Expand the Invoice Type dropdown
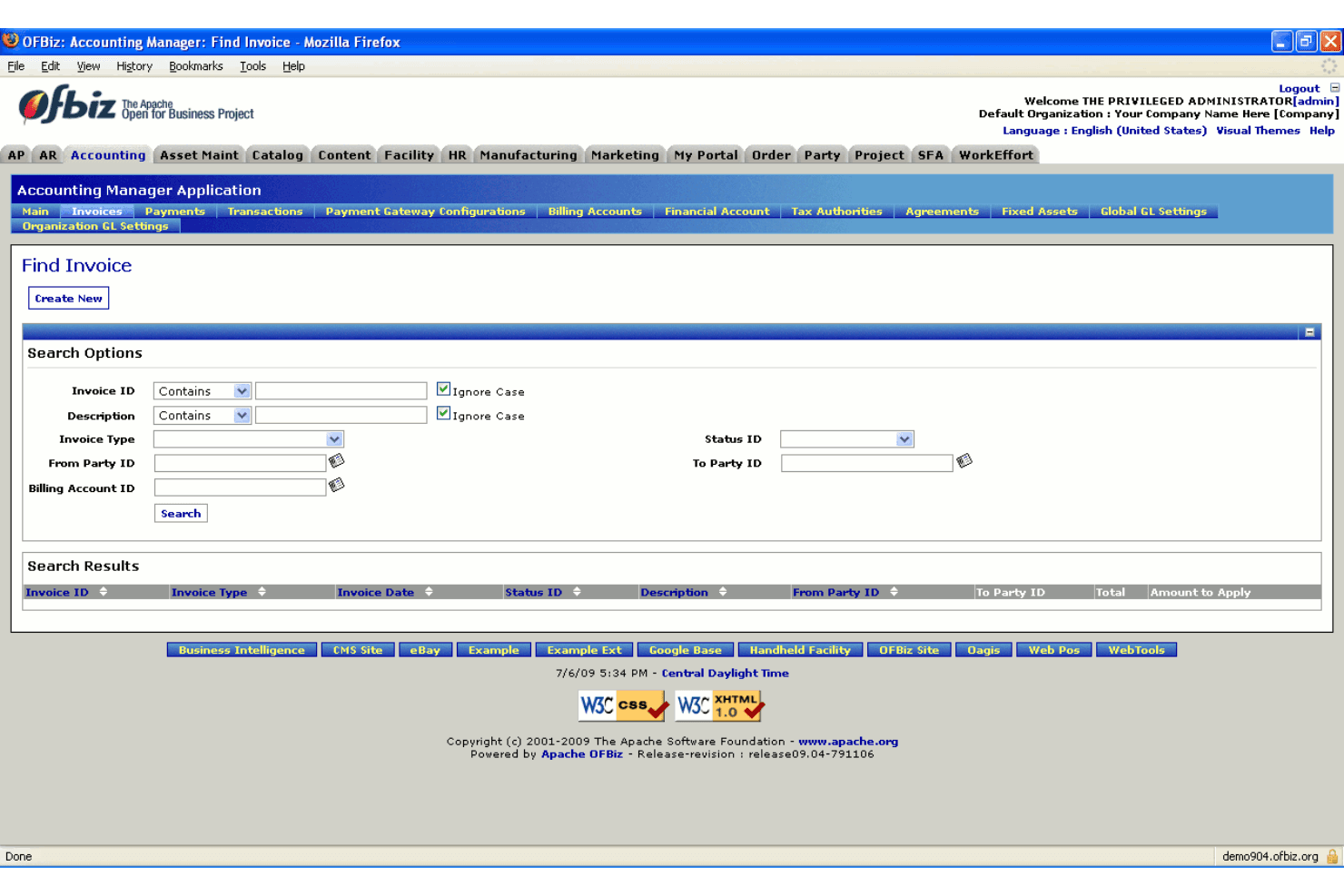Image resolution: width=1344 pixels, height=896 pixels. point(248,439)
